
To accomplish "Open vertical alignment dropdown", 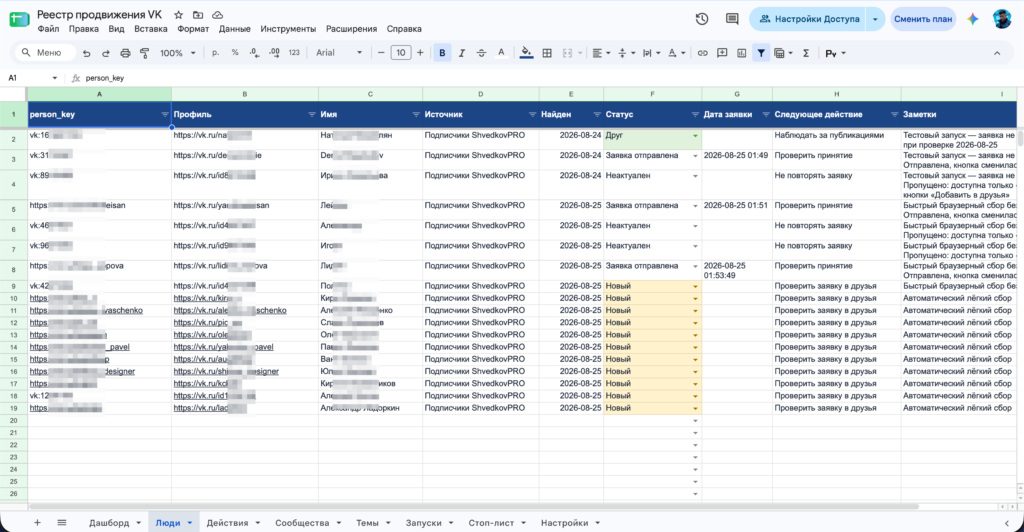I will (x=625, y=53).
